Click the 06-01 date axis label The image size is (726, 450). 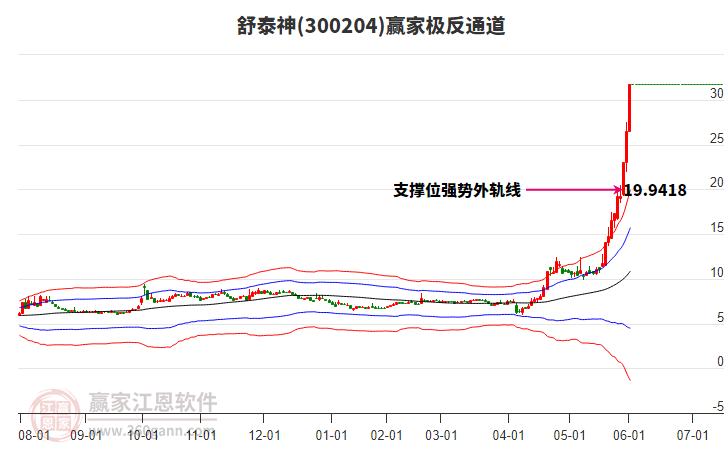[629, 435]
